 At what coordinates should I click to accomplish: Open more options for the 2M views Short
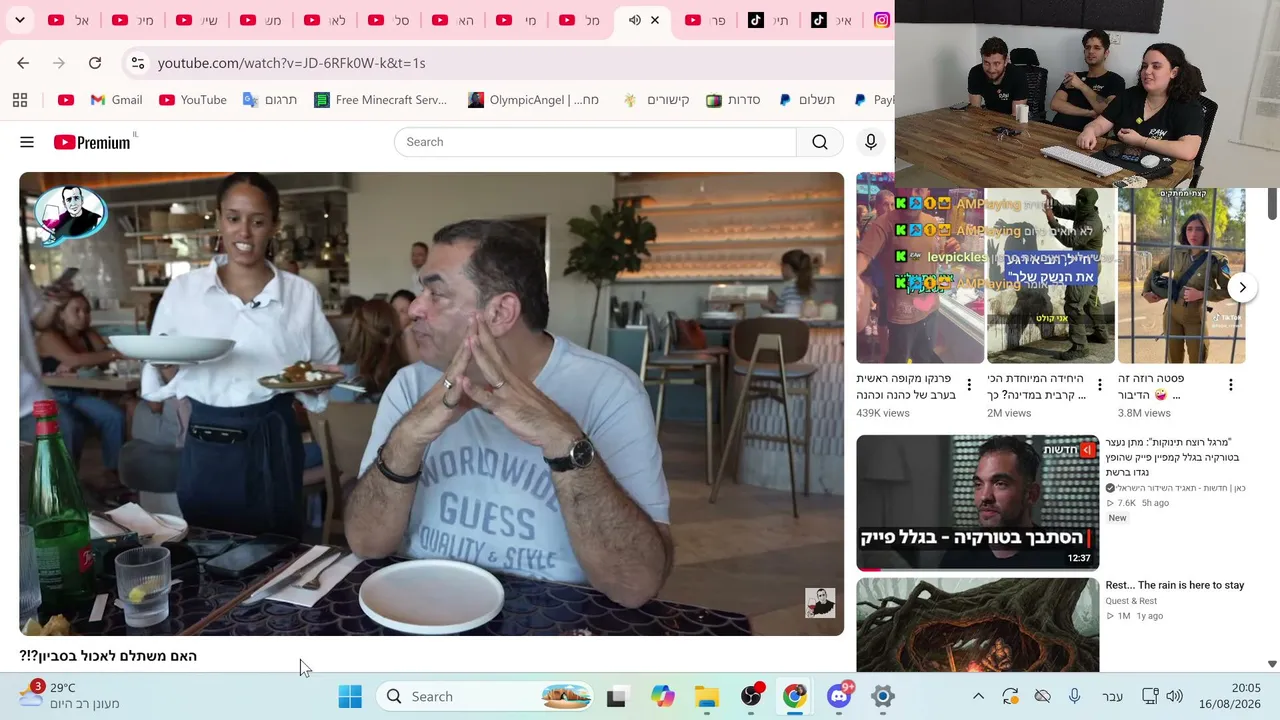pyautogui.click(x=1100, y=385)
